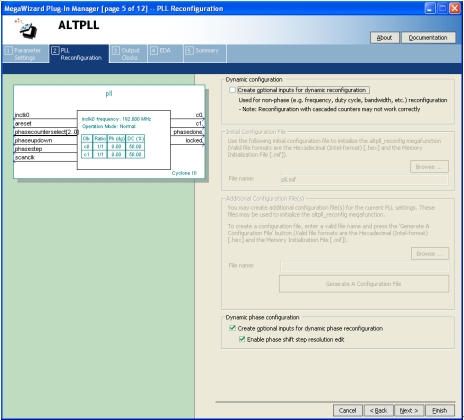Image resolution: width=464 pixels, height=420 pixels.
Task: Click the locked output label
Action: point(194,140)
